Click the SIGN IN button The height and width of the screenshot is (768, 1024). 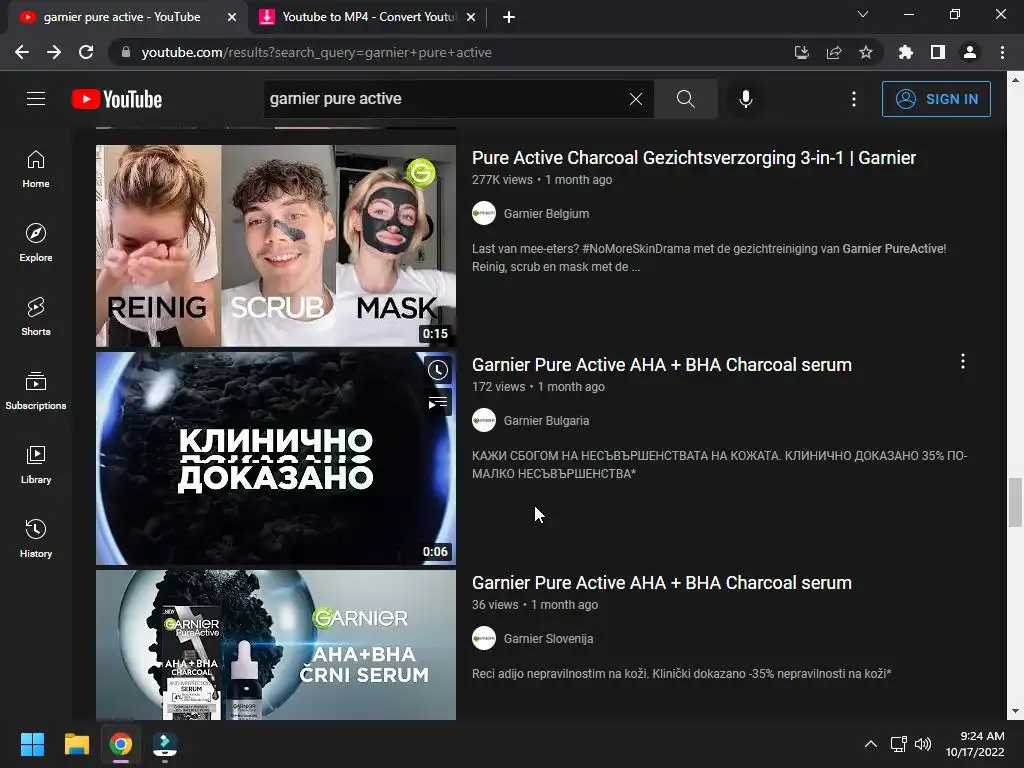(x=936, y=99)
